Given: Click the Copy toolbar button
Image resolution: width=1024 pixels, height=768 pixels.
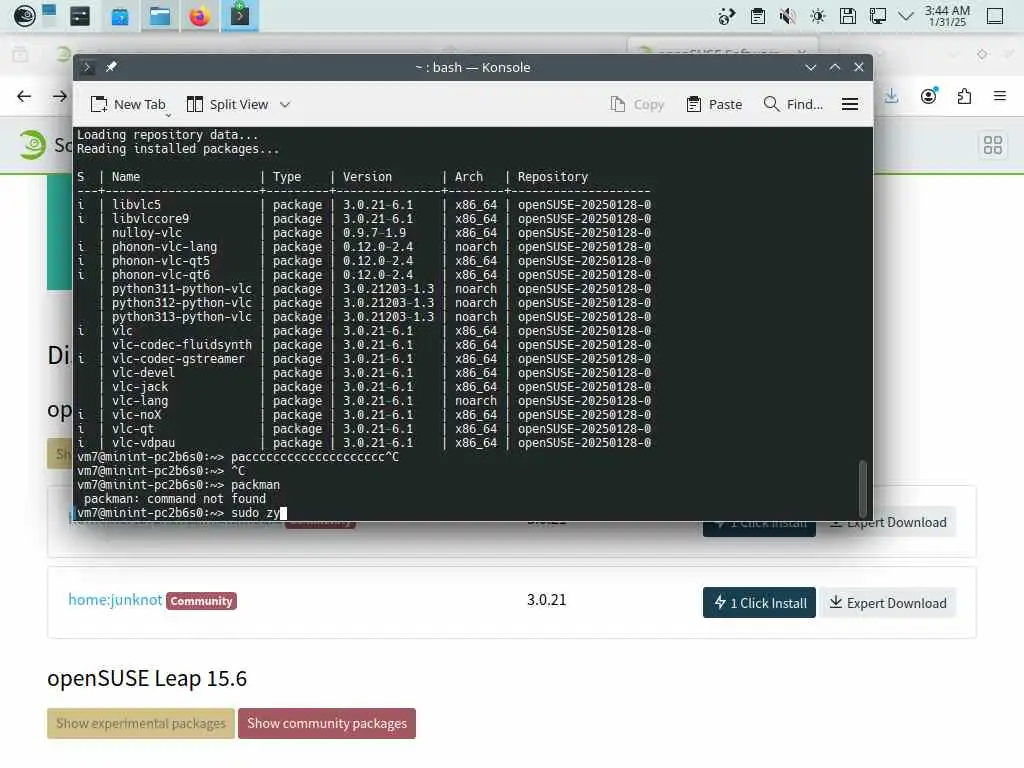Looking at the screenshot, I should [x=637, y=104].
